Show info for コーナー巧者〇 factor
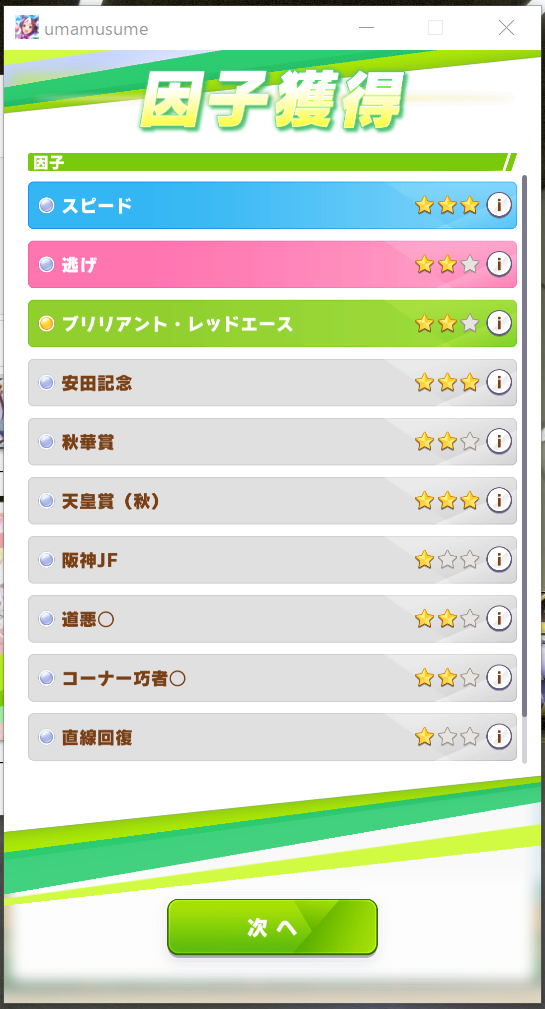This screenshot has height=1009, width=545. tap(499, 678)
